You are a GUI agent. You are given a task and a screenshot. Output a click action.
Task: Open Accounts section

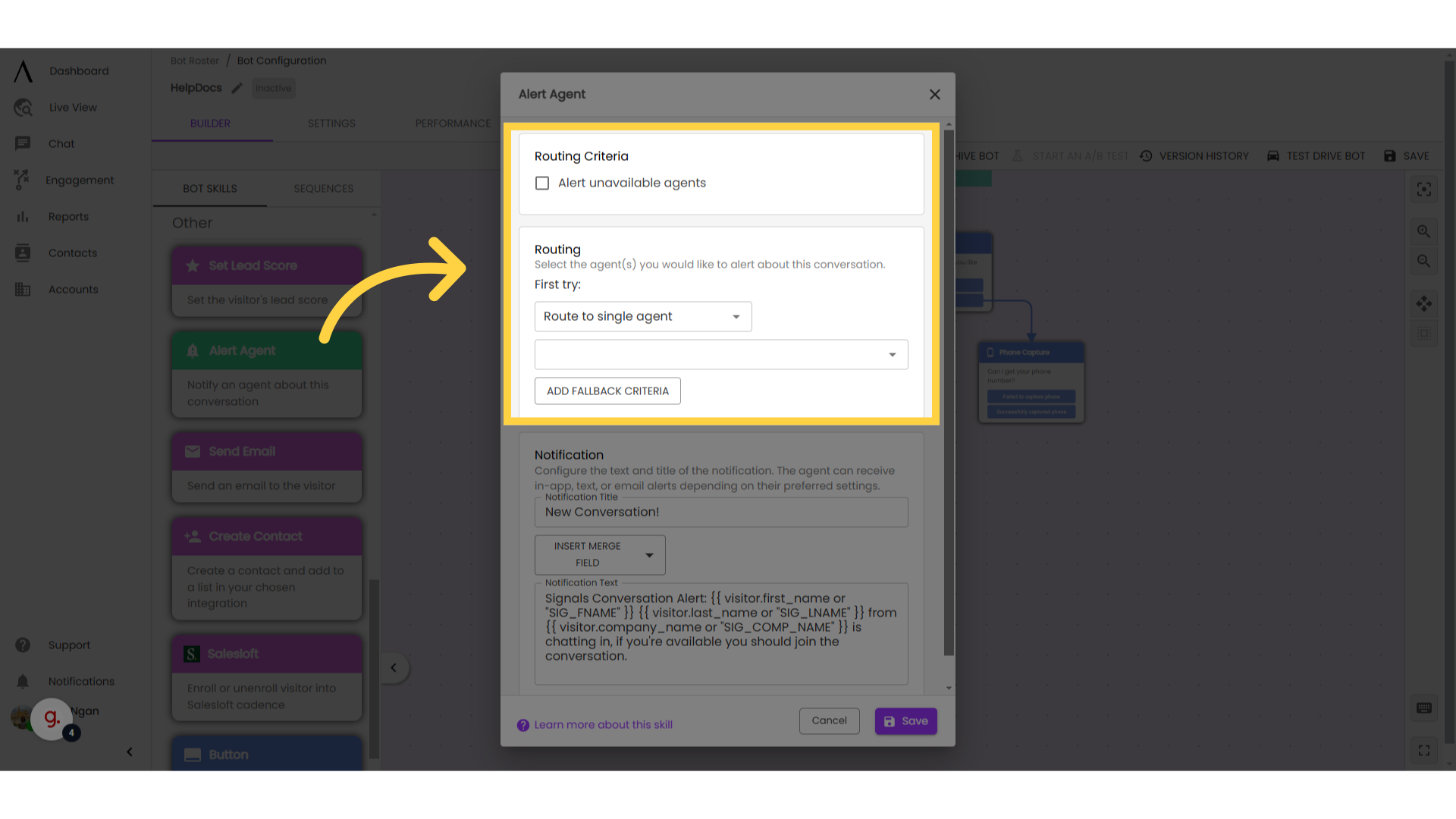point(73,289)
